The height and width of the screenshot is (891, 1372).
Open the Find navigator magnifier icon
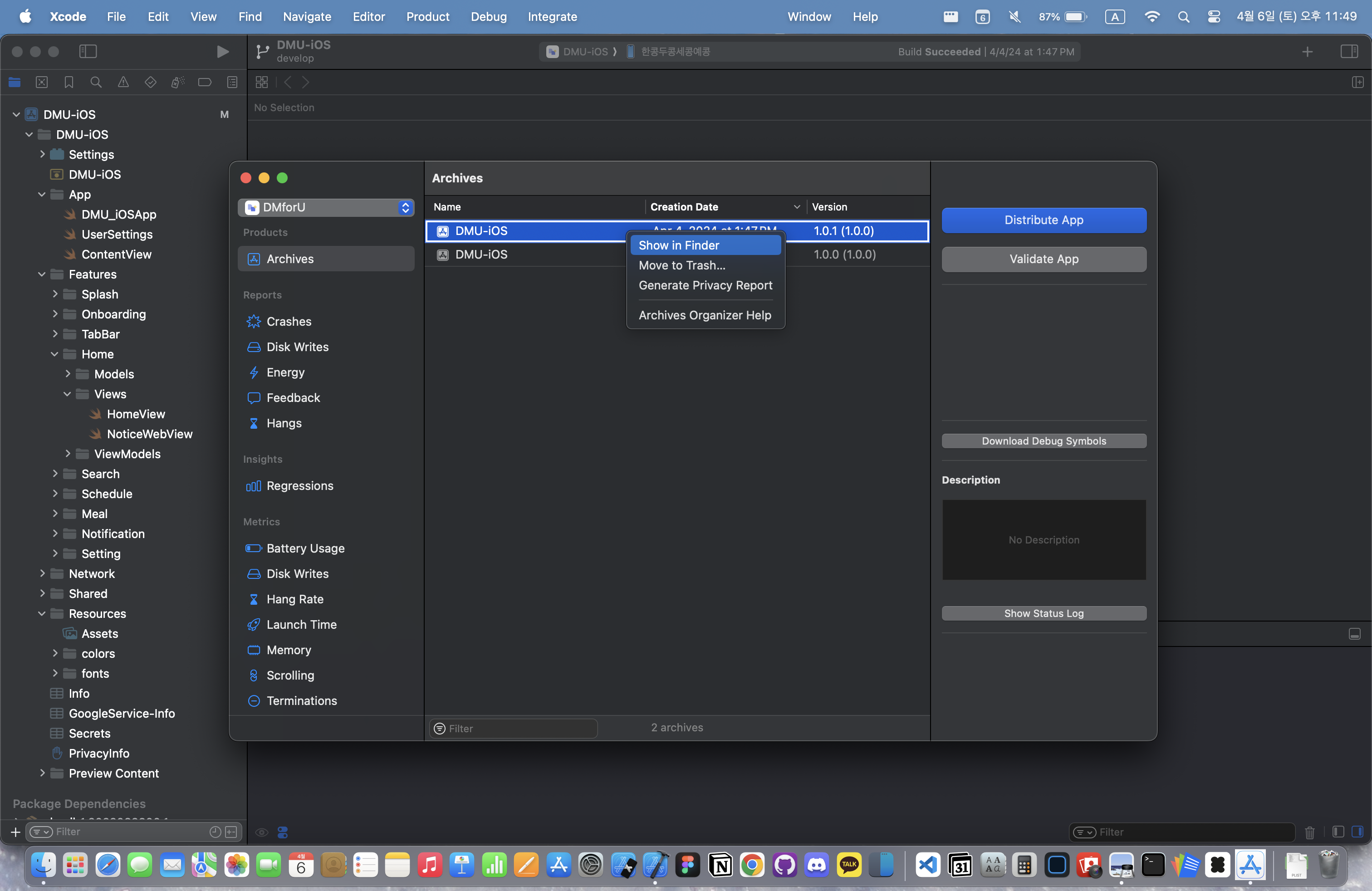point(96,83)
